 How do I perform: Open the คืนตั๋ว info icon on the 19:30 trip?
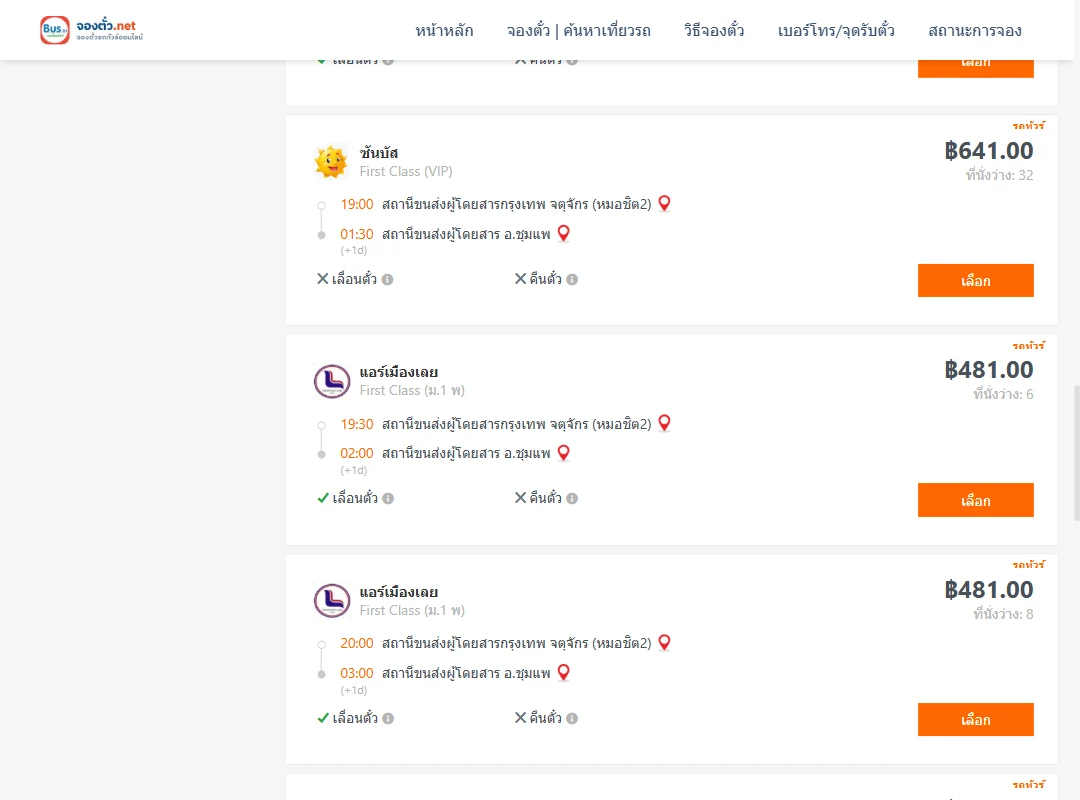tap(572, 498)
